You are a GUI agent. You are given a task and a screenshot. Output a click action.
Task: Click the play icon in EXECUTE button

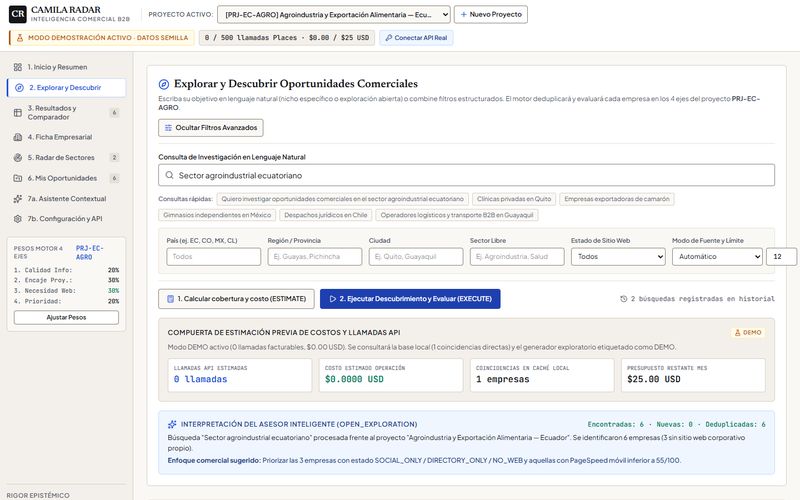333,299
